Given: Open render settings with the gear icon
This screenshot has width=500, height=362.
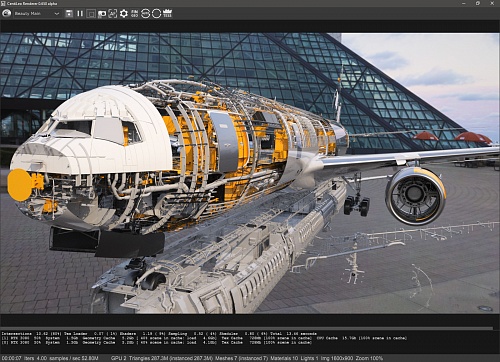Looking at the screenshot, I should tap(124, 14).
